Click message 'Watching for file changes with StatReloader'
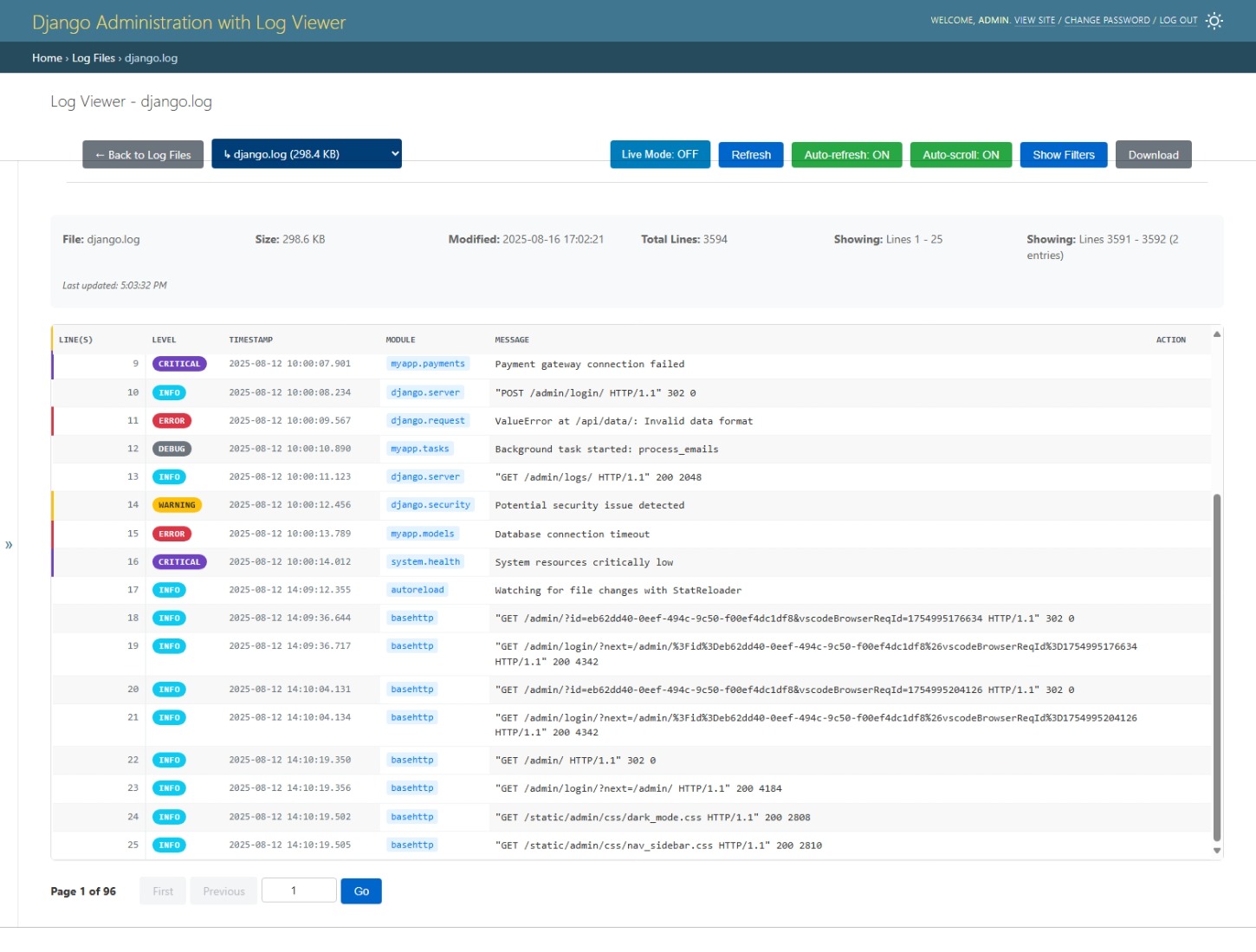Viewport: 1256px width, 952px height. [x=618, y=591]
